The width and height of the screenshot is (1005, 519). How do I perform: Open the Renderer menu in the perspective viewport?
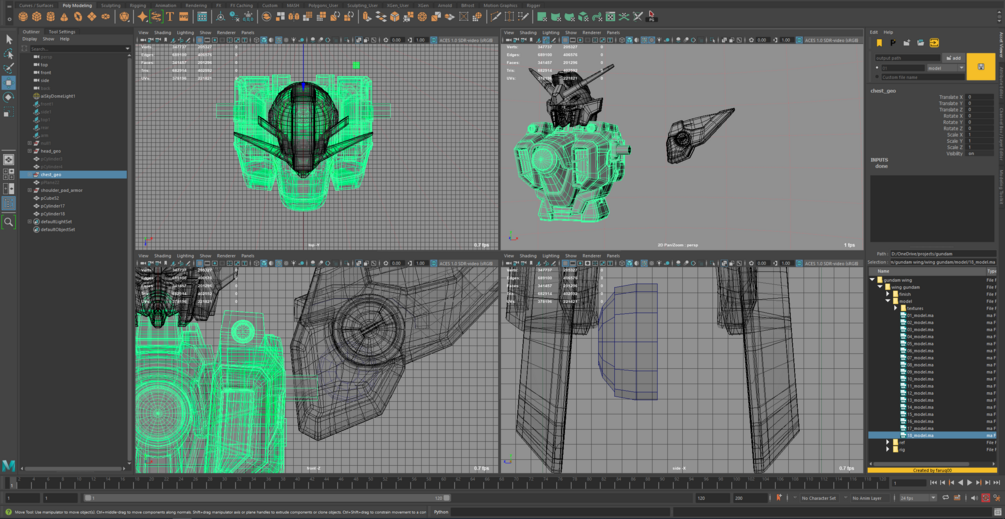point(590,32)
